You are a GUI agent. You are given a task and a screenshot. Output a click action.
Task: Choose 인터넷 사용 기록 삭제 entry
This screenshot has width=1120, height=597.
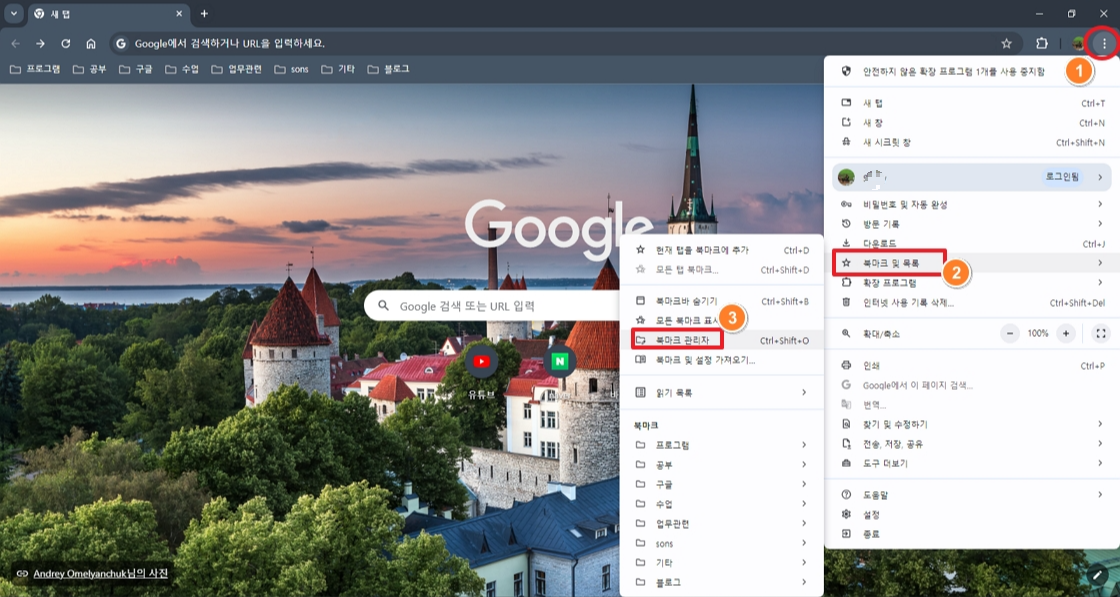coord(972,302)
